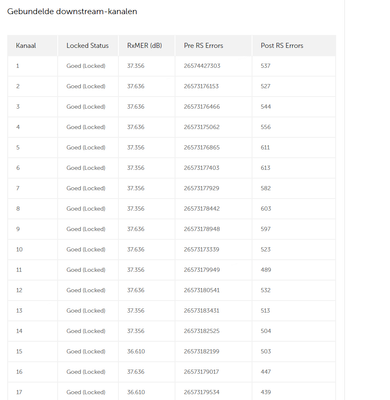Select Pre RS Errors value 26573176865
The height and width of the screenshot is (400, 390).
coord(202,147)
